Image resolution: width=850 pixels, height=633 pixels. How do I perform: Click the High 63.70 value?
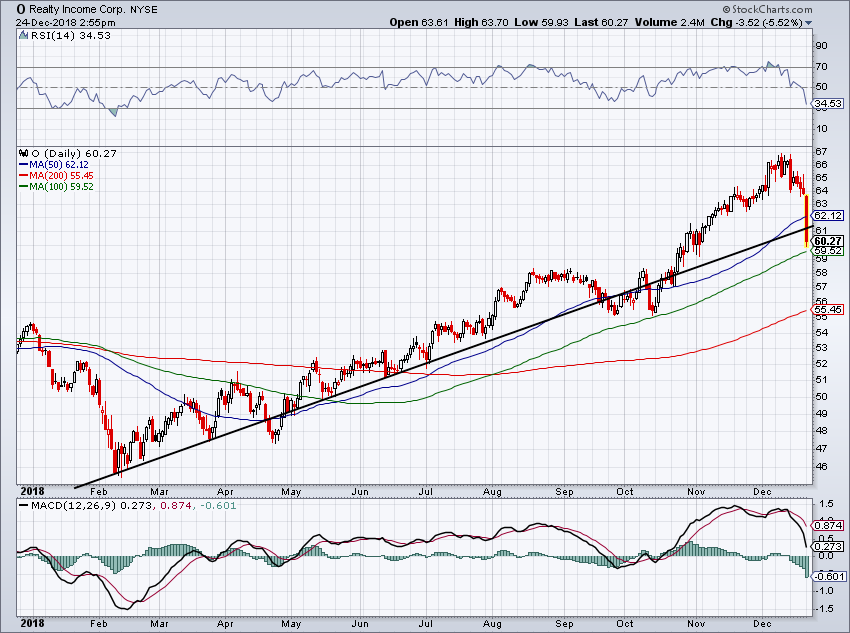pyautogui.click(x=481, y=22)
